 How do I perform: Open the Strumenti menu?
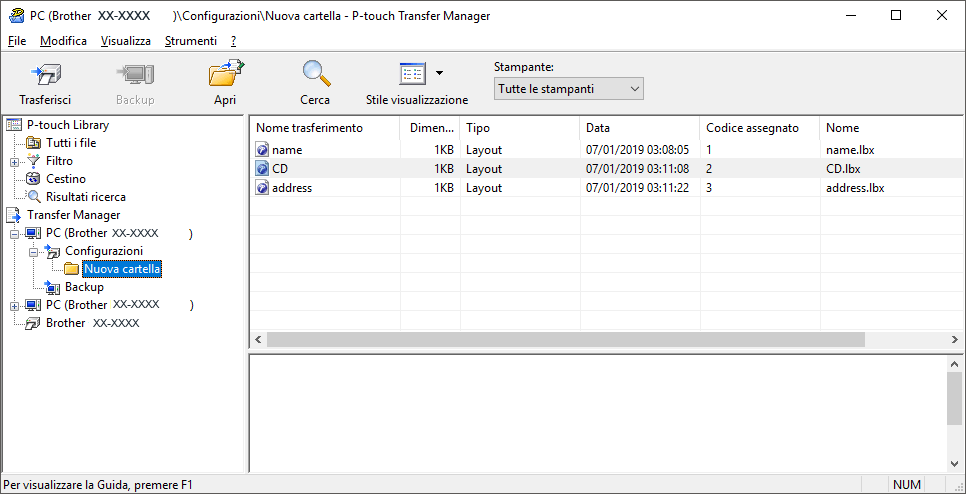(191, 41)
